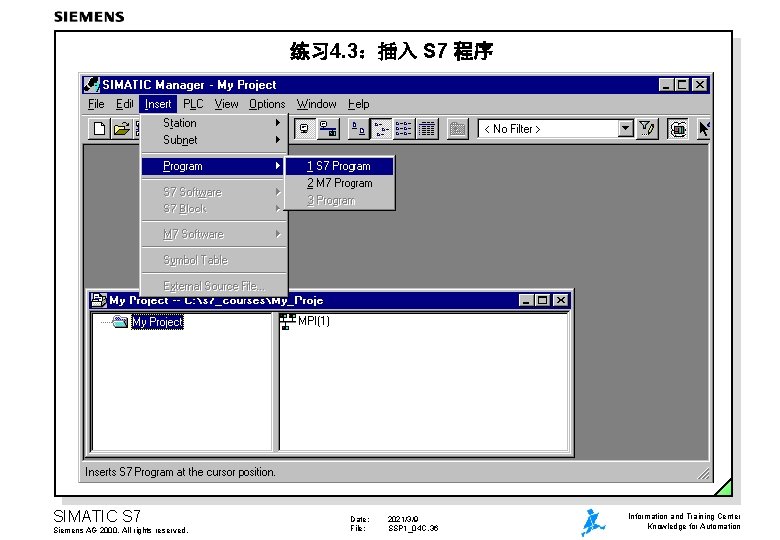Image resolution: width=780 pixels, height=540 pixels.
Task: Click the Help pointer arrow icon
Action: click(703, 129)
